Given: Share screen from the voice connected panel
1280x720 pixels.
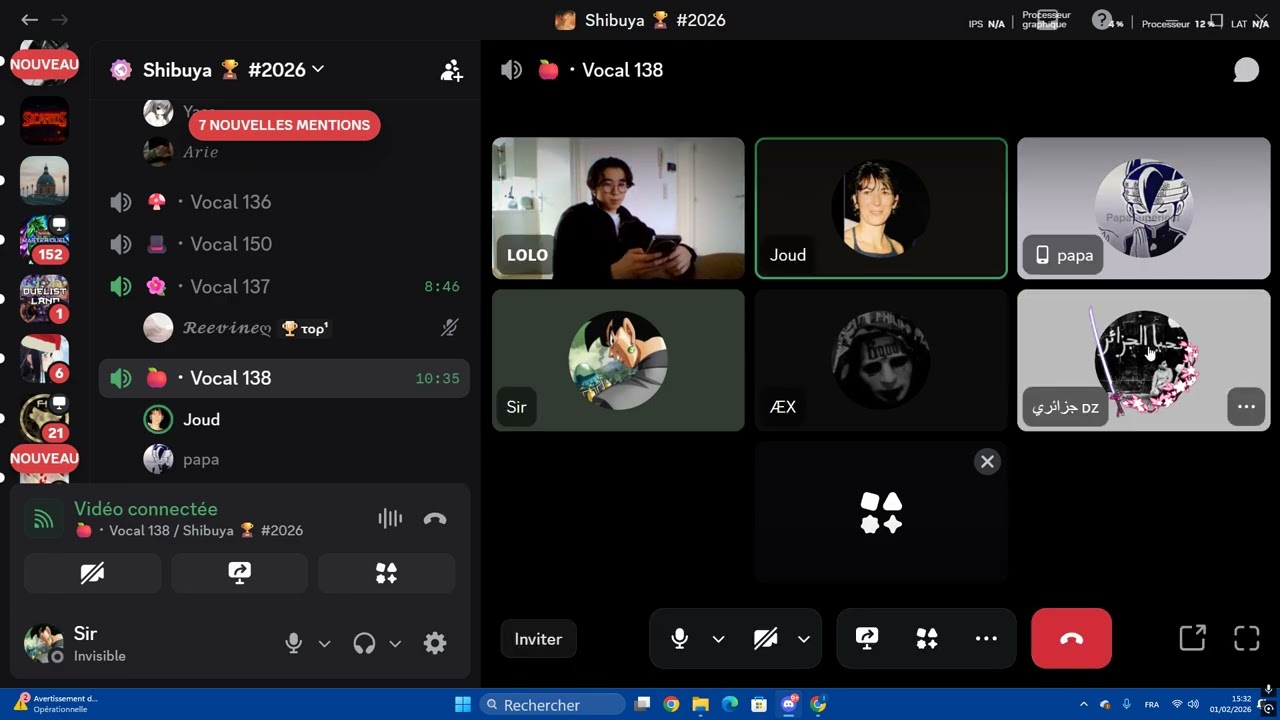Looking at the screenshot, I should coord(239,573).
